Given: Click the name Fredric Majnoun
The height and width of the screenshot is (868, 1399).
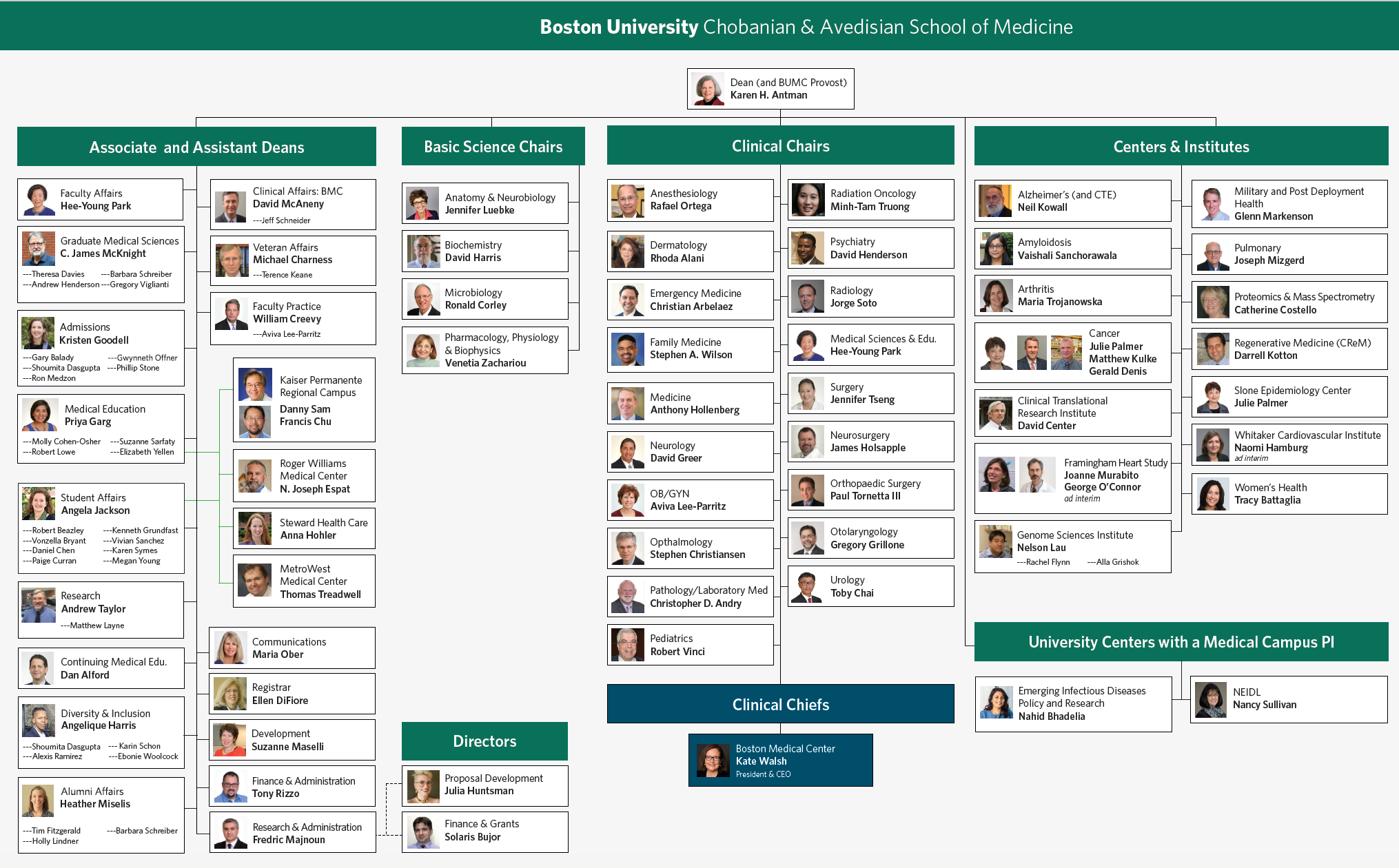Looking at the screenshot, I should [x=289, y=840].
